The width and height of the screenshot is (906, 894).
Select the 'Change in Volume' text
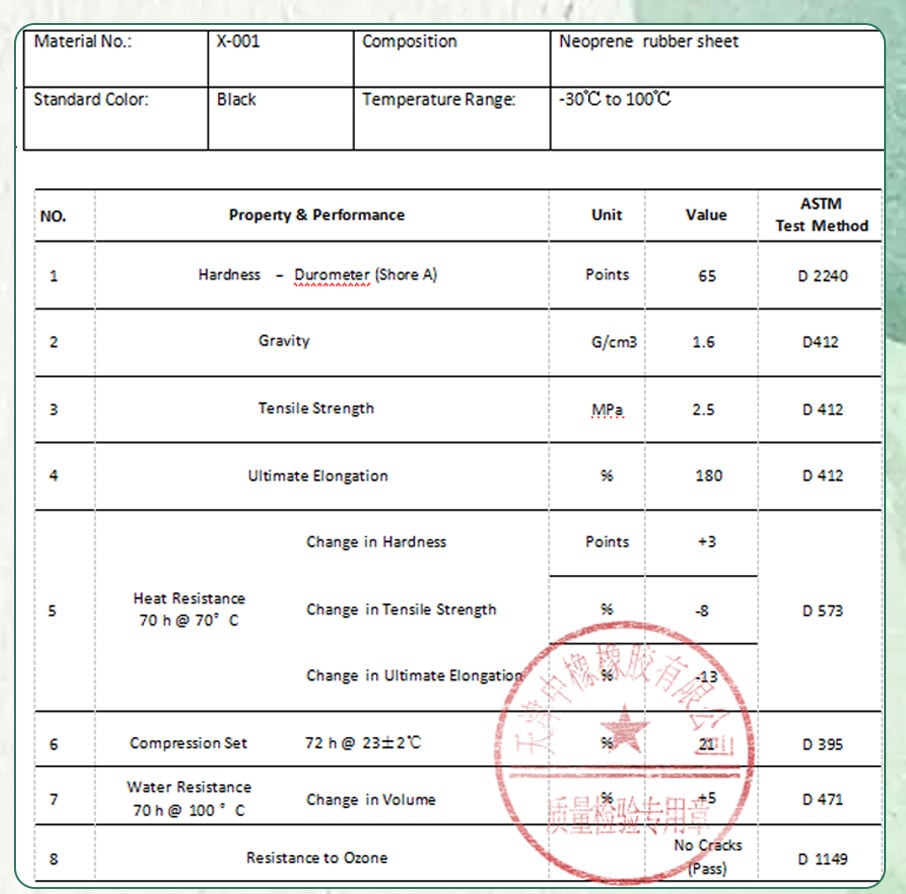click(x=371, y=800)
